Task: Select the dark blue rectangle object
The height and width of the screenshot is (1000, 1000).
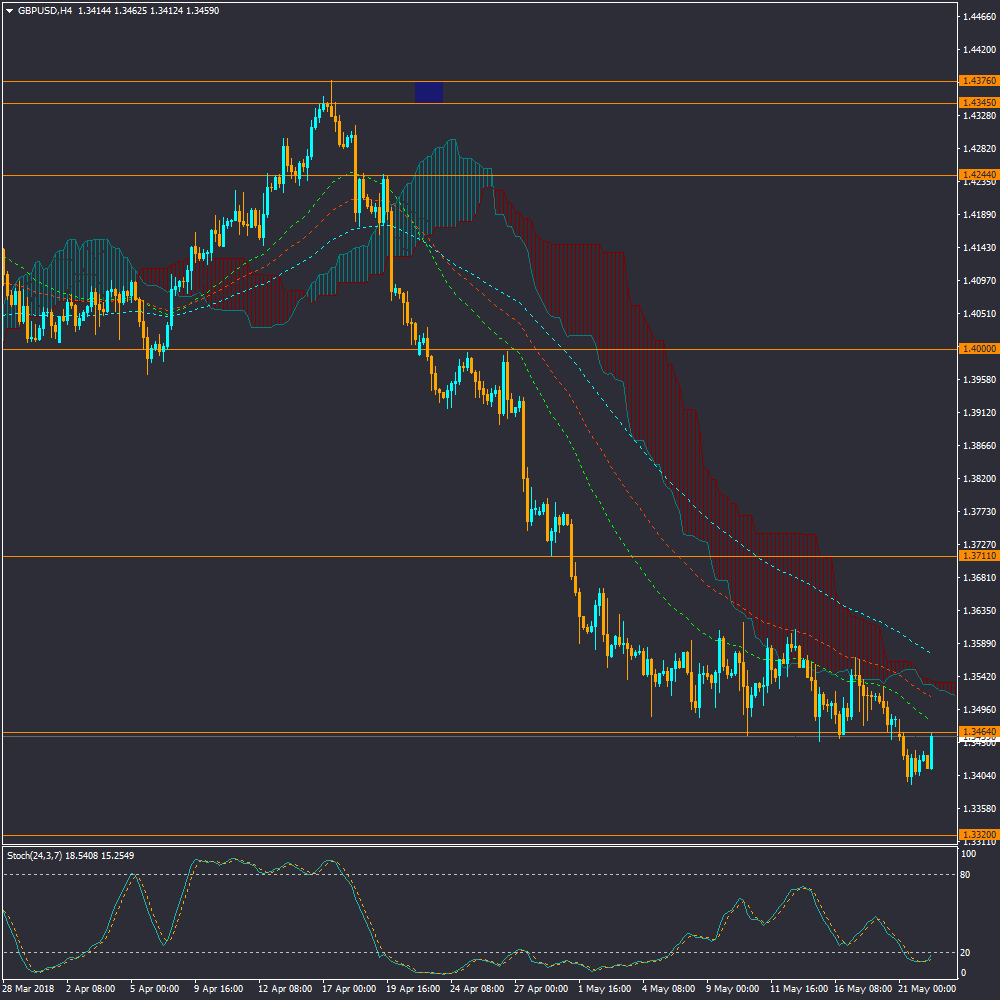Action: point(429,92)
